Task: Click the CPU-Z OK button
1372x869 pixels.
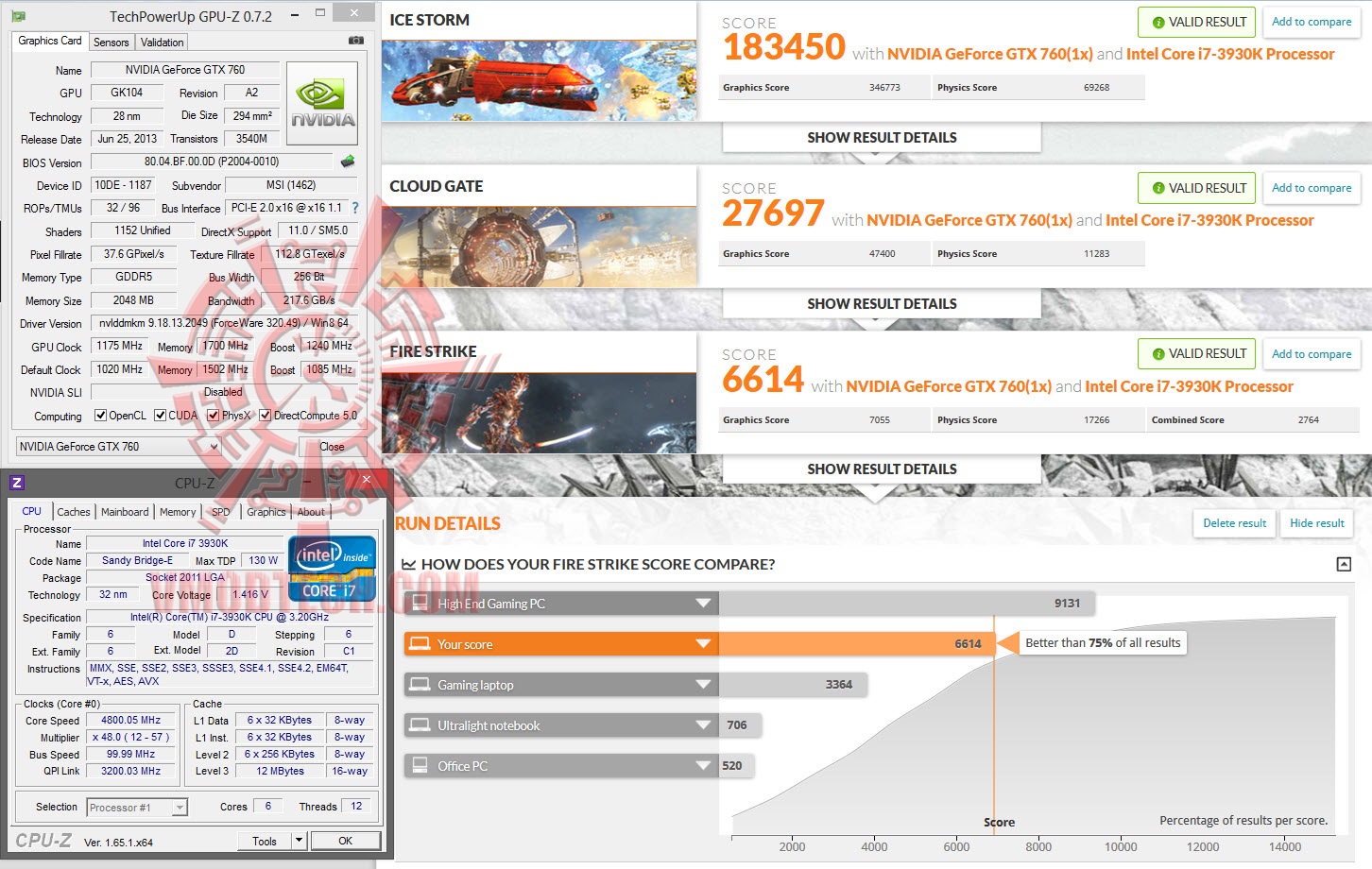Action: 346,841
